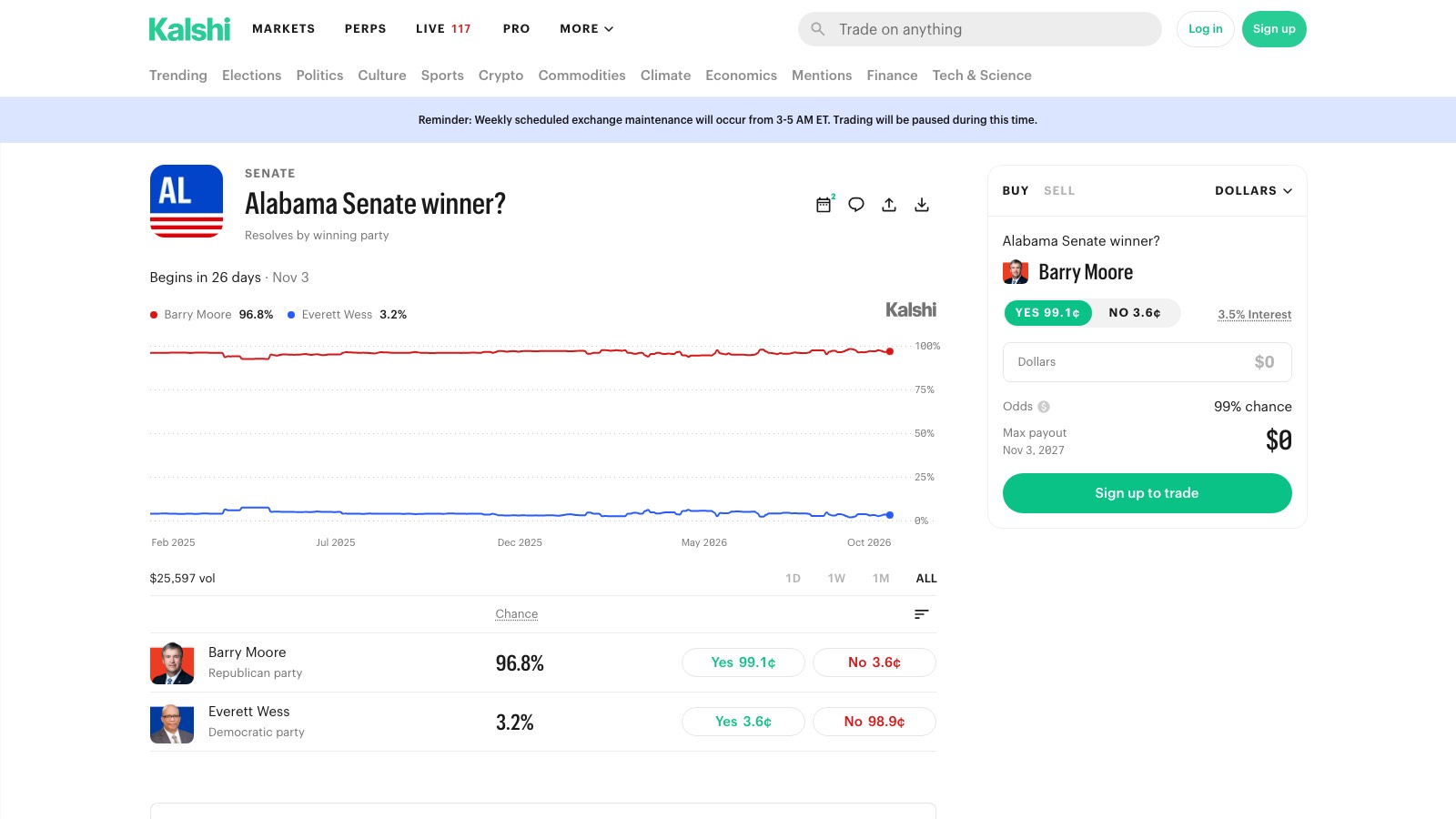Image resolution: width=1456 pixels, height=819 pixels.
Task: Click the Odds info icon
Action: (x=1044, y=407)
